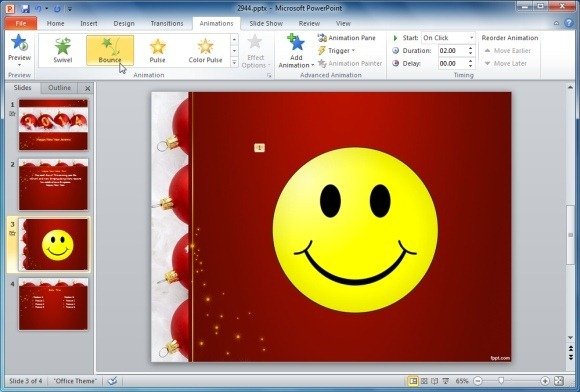This screenshot has height=392, width=580.
Task: Click the Add Animation star icon
Action: click(x=296, y=42)
